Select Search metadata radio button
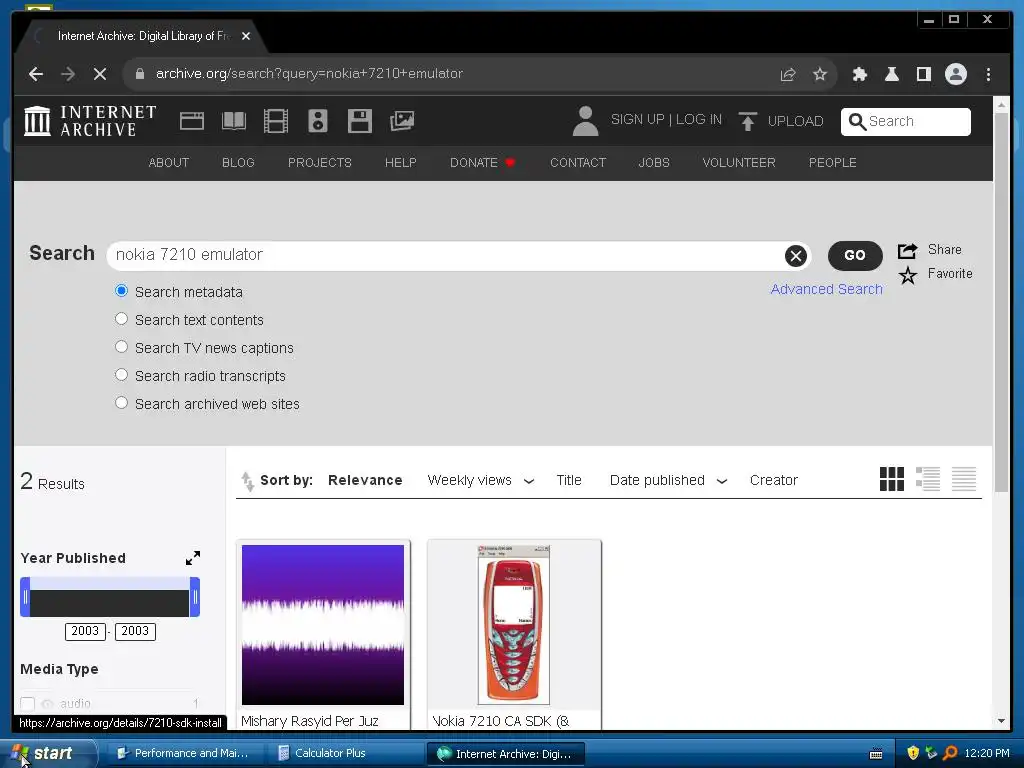 (x=121, y=291)
